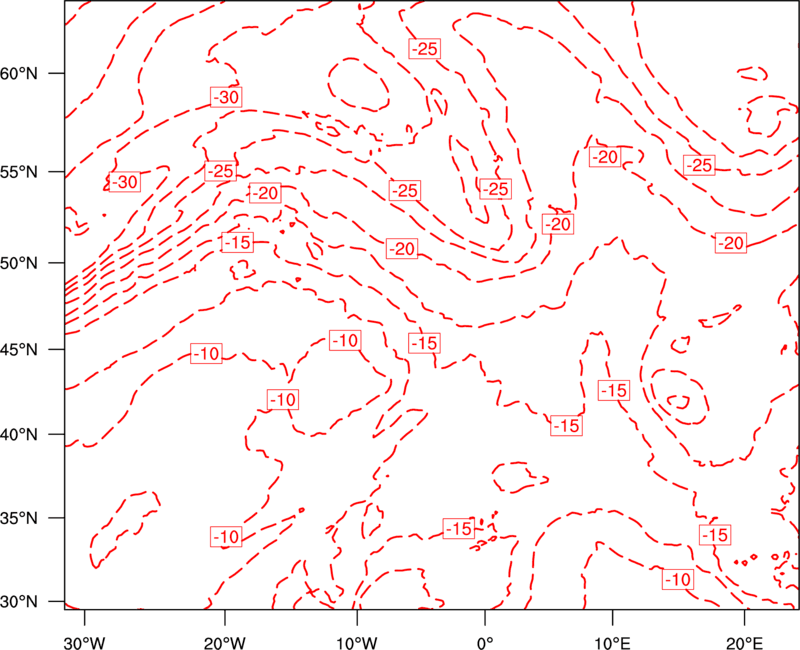Select the 0° longitude axis label
The height and width of the screenshot is (650, 800).
click(485, 642)
